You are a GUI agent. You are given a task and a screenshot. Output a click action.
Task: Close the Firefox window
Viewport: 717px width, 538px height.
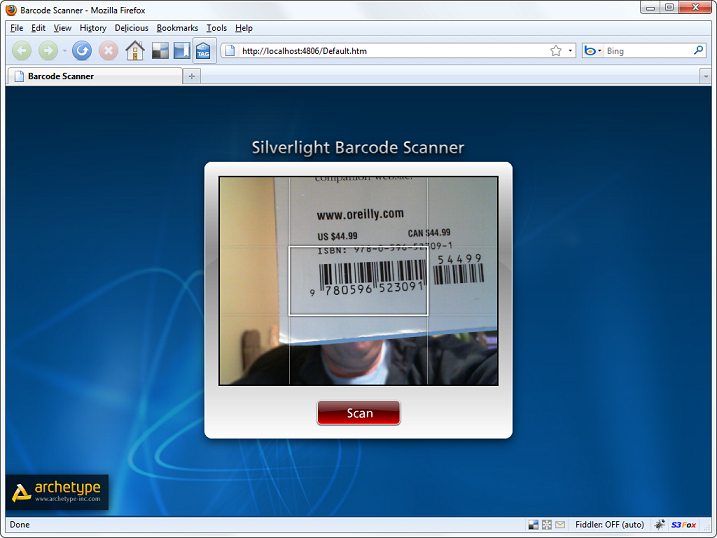pyautogui.click(x=695, y=7)
